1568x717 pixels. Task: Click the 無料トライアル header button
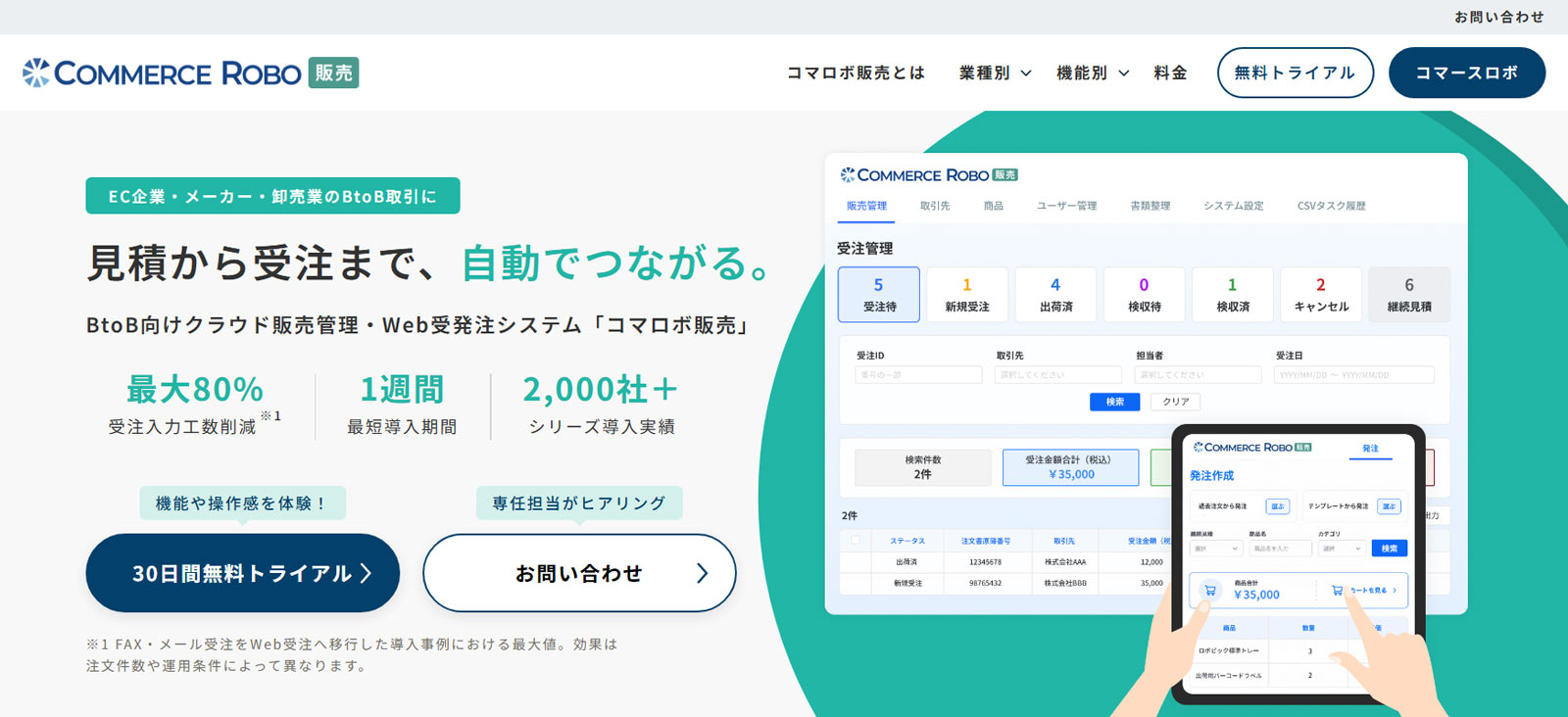tap(1295, 72)
